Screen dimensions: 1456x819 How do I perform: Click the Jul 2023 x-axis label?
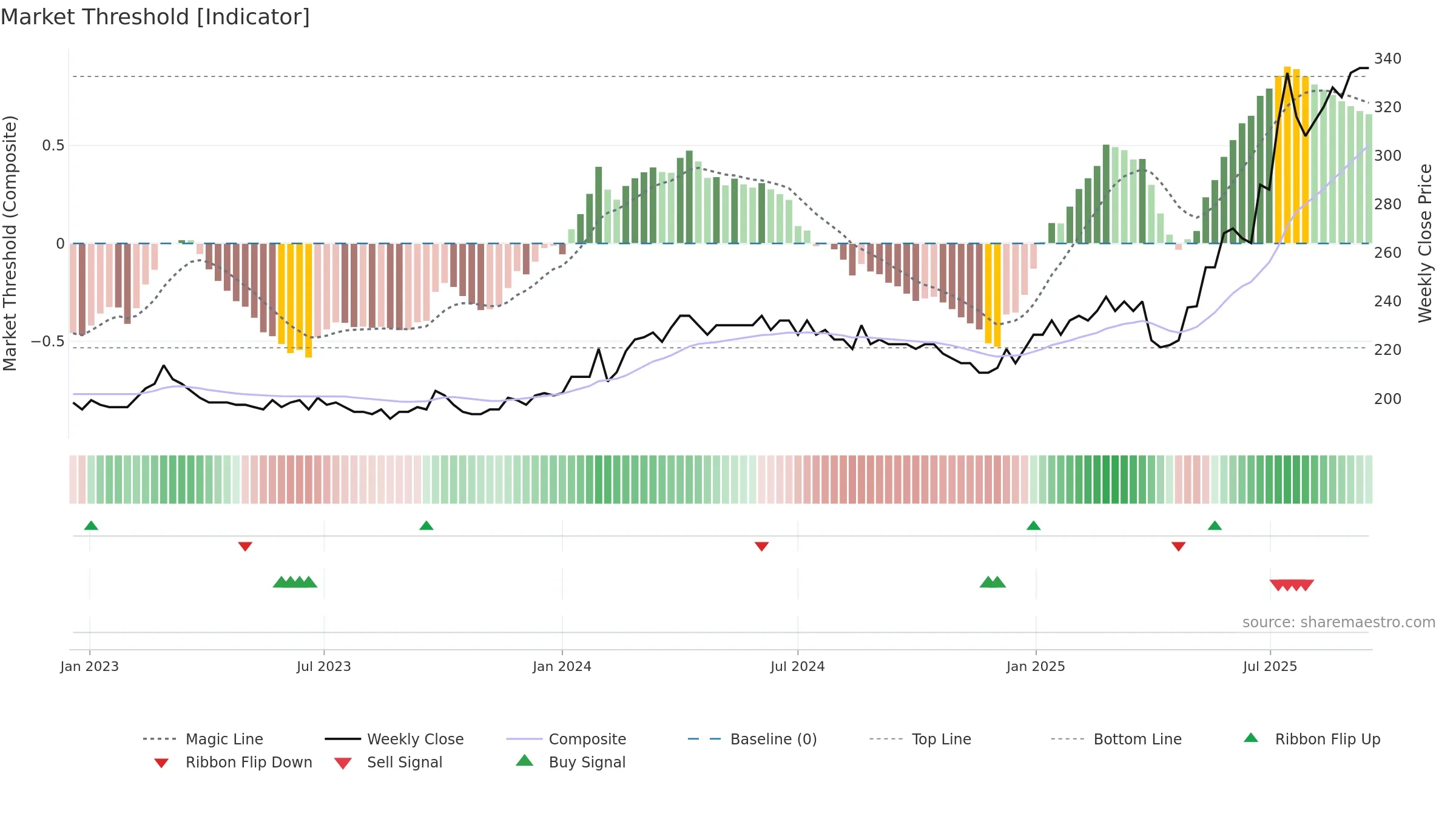tap(324, 666)
